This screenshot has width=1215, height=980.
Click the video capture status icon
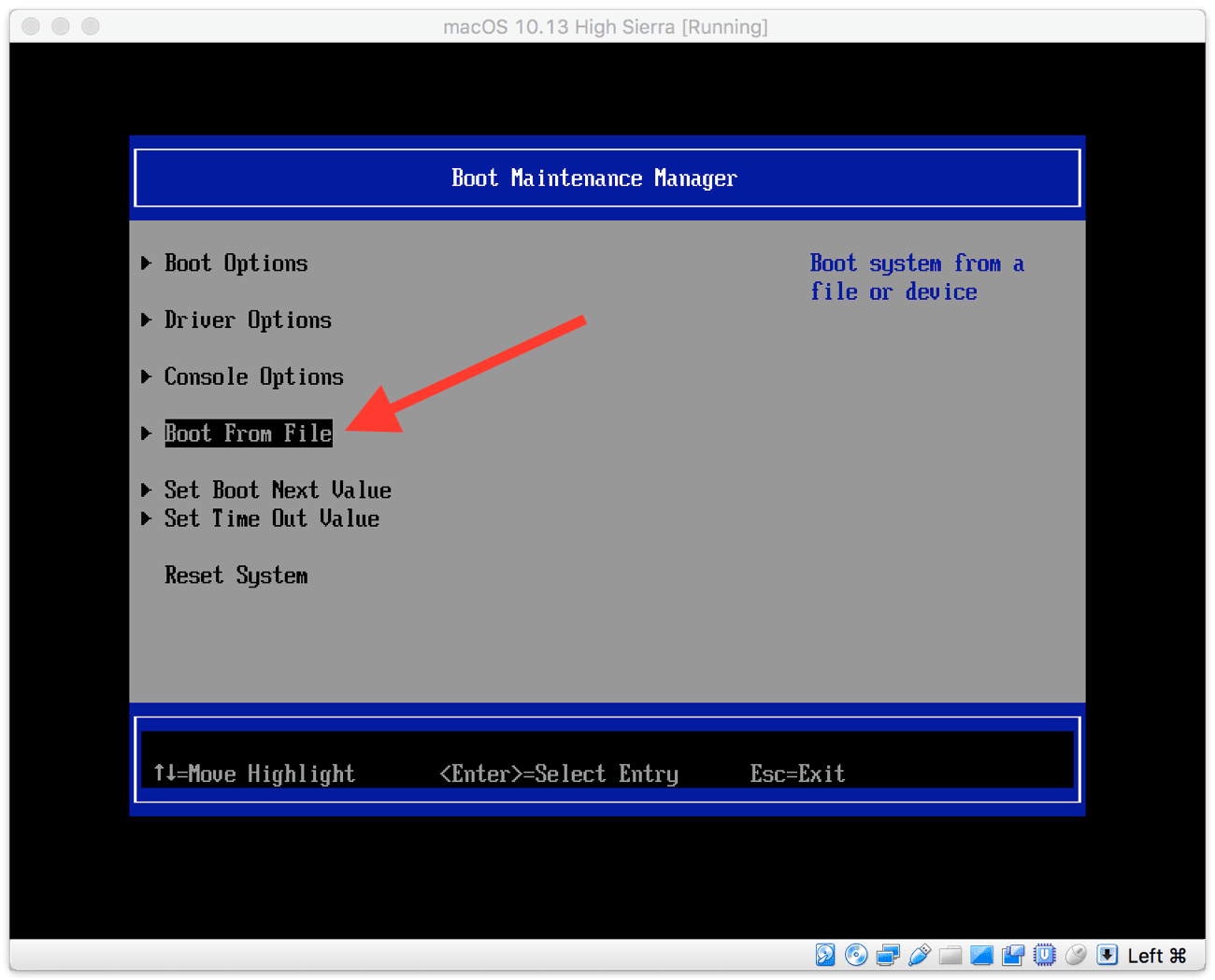(1013, 955)
